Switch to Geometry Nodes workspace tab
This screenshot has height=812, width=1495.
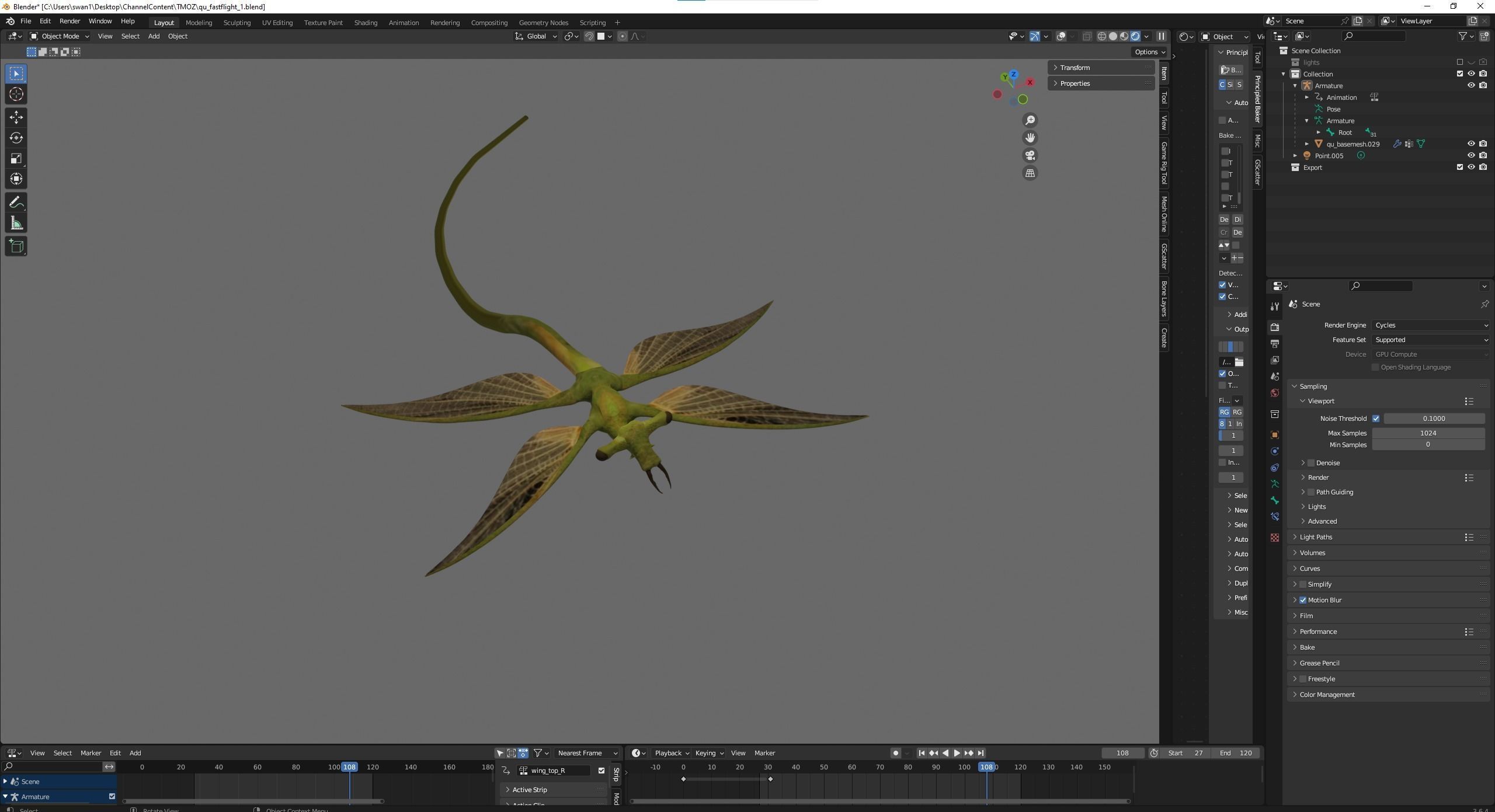tap(543, 23)
